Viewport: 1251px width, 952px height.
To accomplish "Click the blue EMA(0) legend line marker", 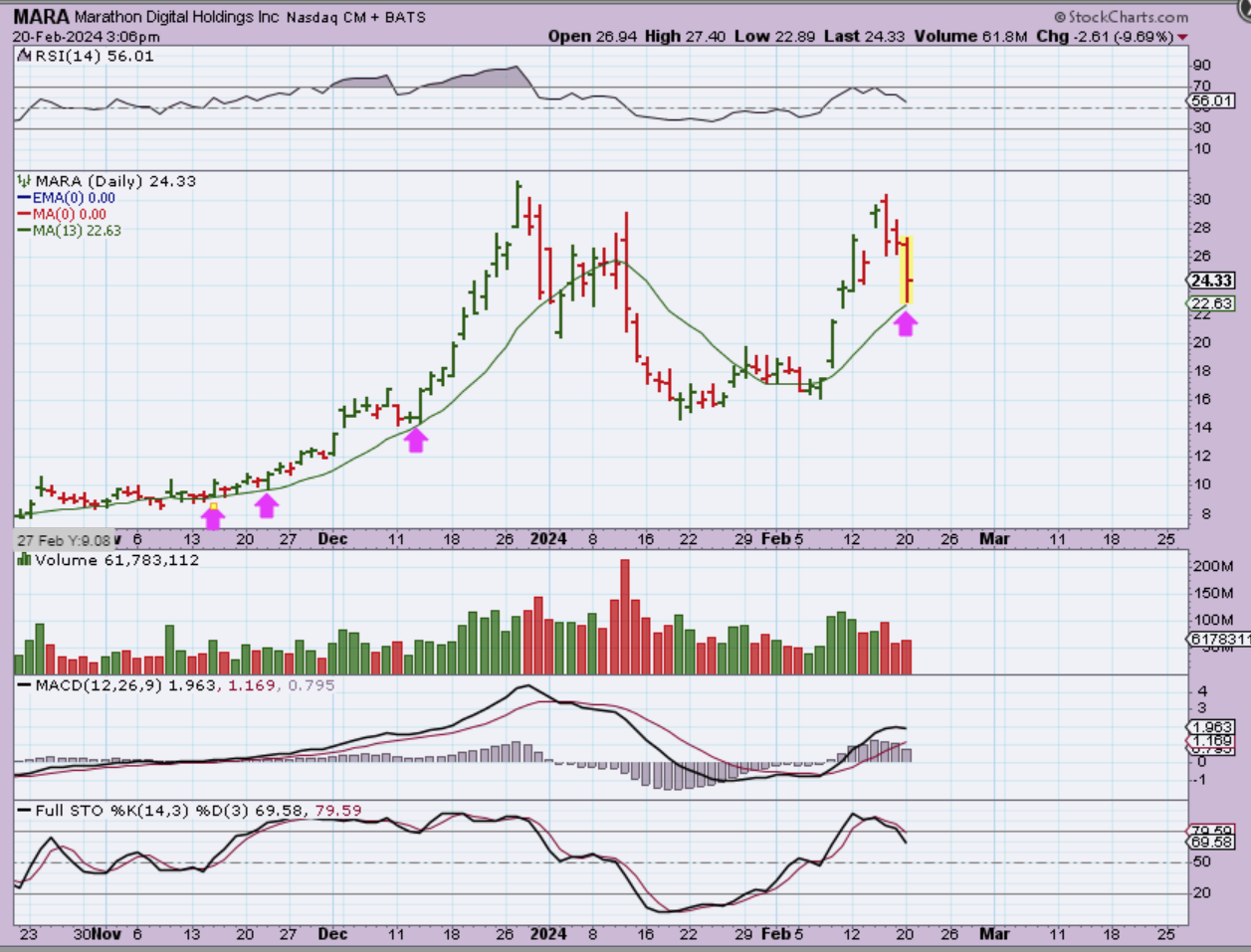I will (x=25, y=198).
